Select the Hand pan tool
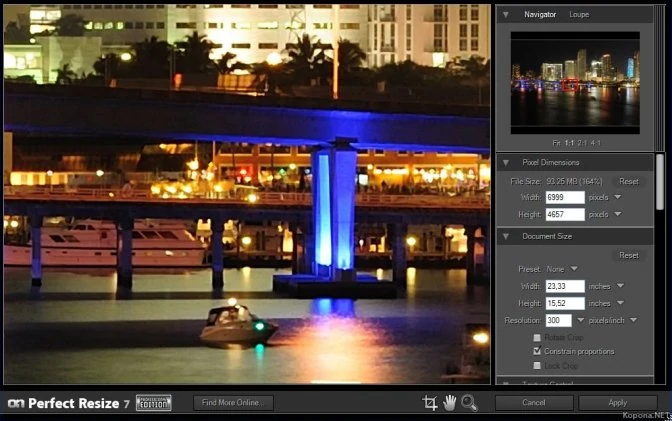Image resolution: width=672 pixels, height=421 pixels. click(x=450, y=403)
